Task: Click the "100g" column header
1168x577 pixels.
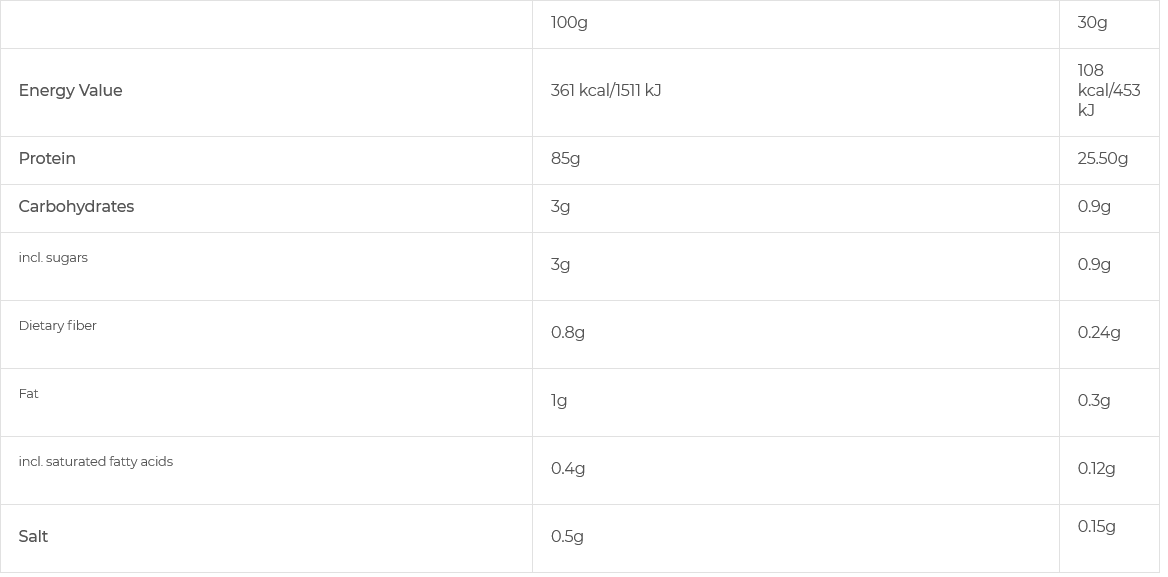Action: coord(569,23)
